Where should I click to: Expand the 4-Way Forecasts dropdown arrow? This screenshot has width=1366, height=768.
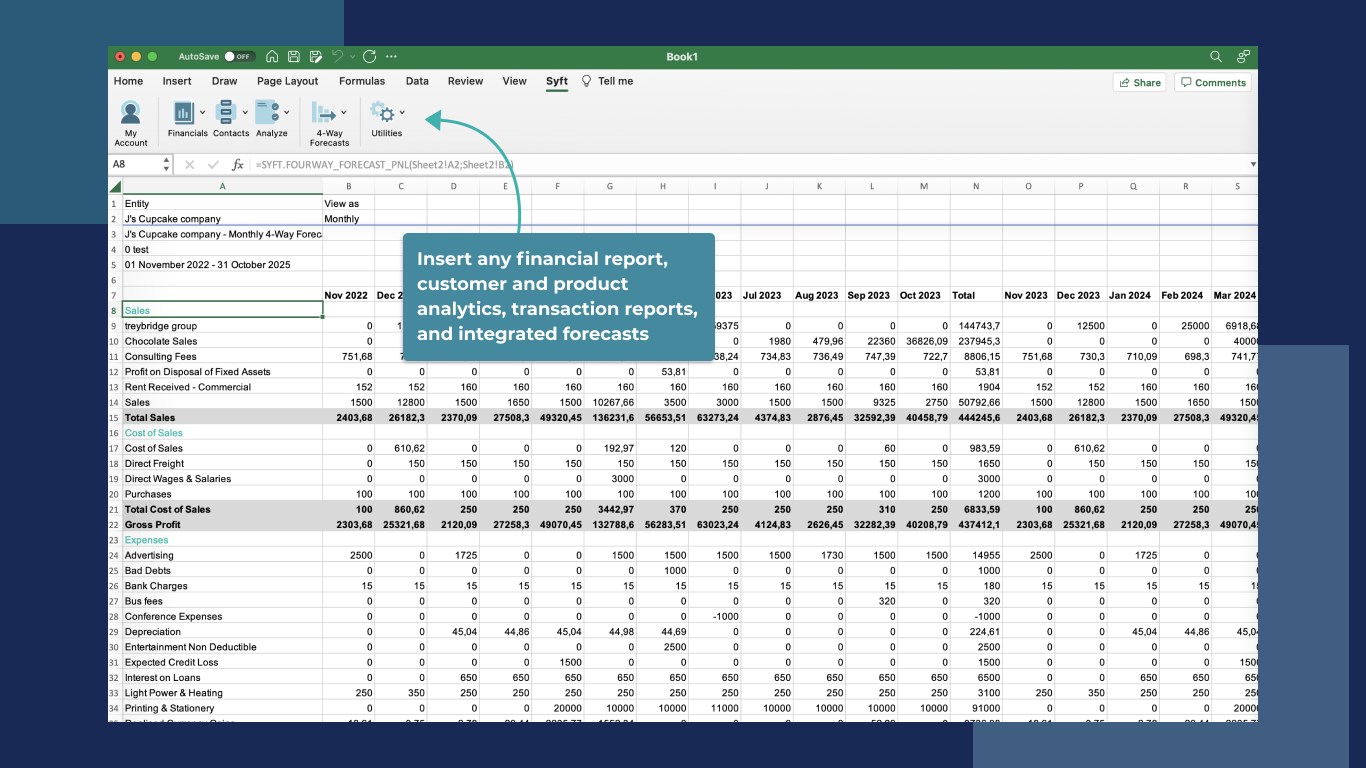(344, 113)
